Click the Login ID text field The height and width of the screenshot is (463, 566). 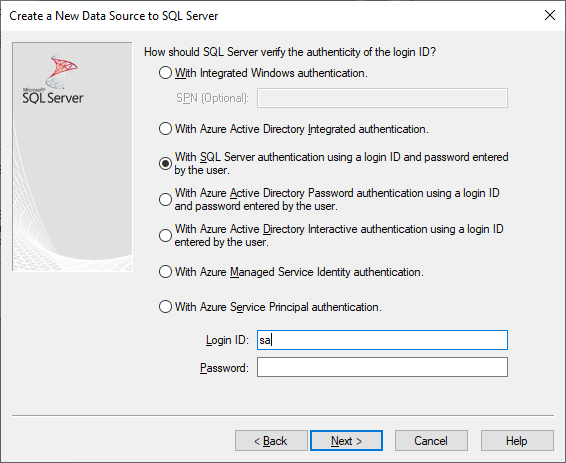pyautogui.click(x=382, y=340)
